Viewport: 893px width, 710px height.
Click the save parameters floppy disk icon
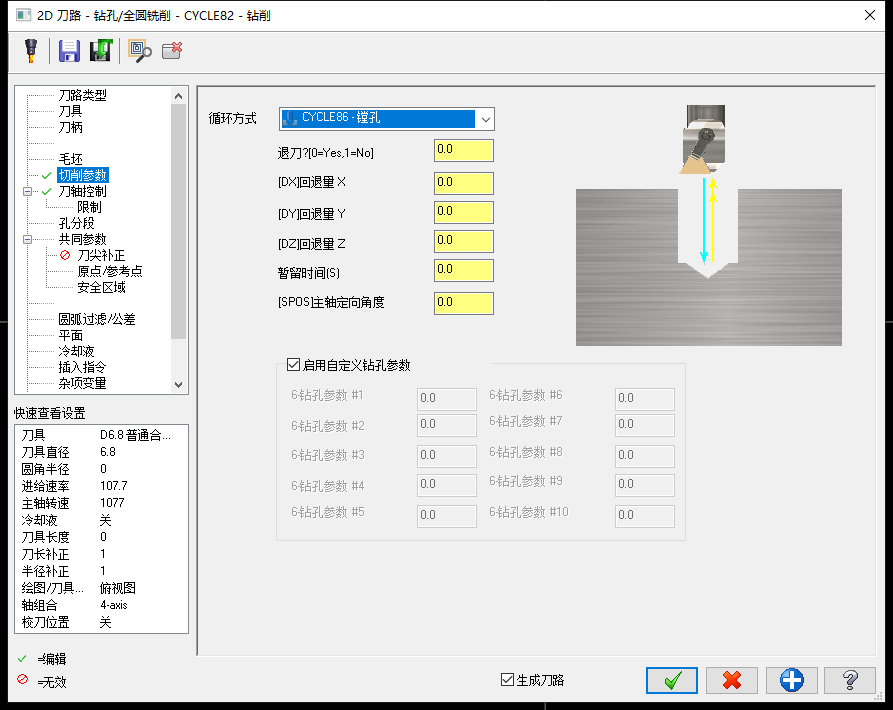click(x=69, y=51)
